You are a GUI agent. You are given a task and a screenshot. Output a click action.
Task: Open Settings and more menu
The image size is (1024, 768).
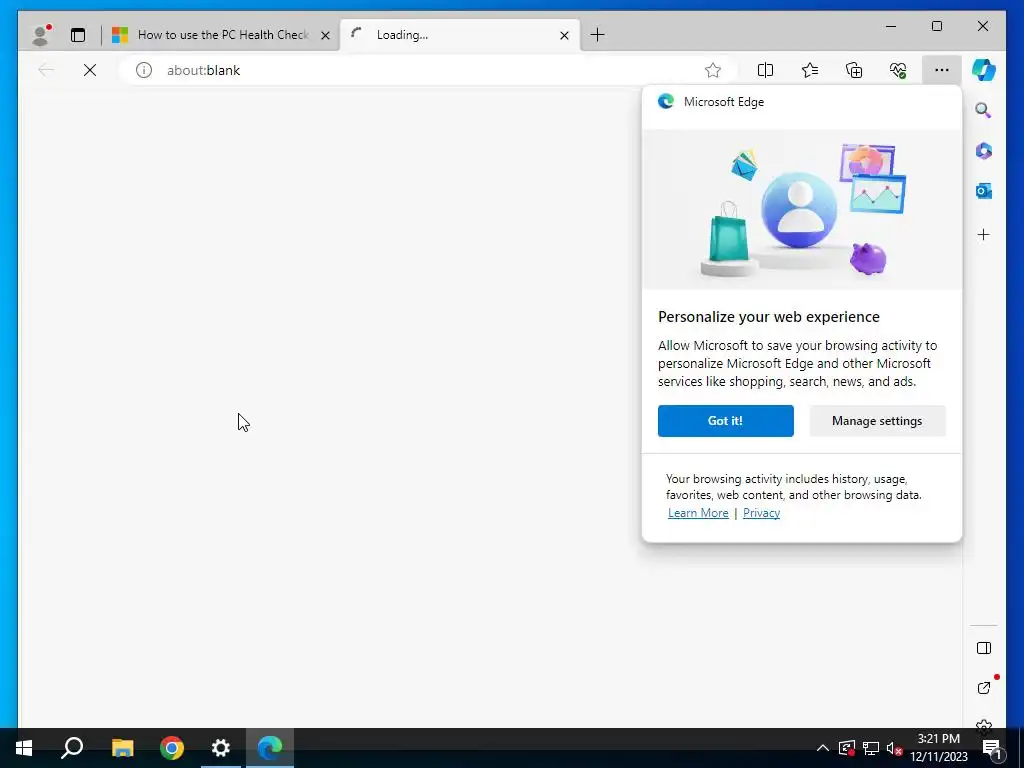click(x=942, y=70)
